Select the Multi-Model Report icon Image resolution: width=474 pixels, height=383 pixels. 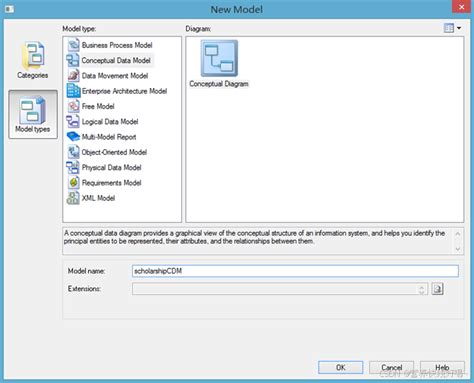coord(73,137)
